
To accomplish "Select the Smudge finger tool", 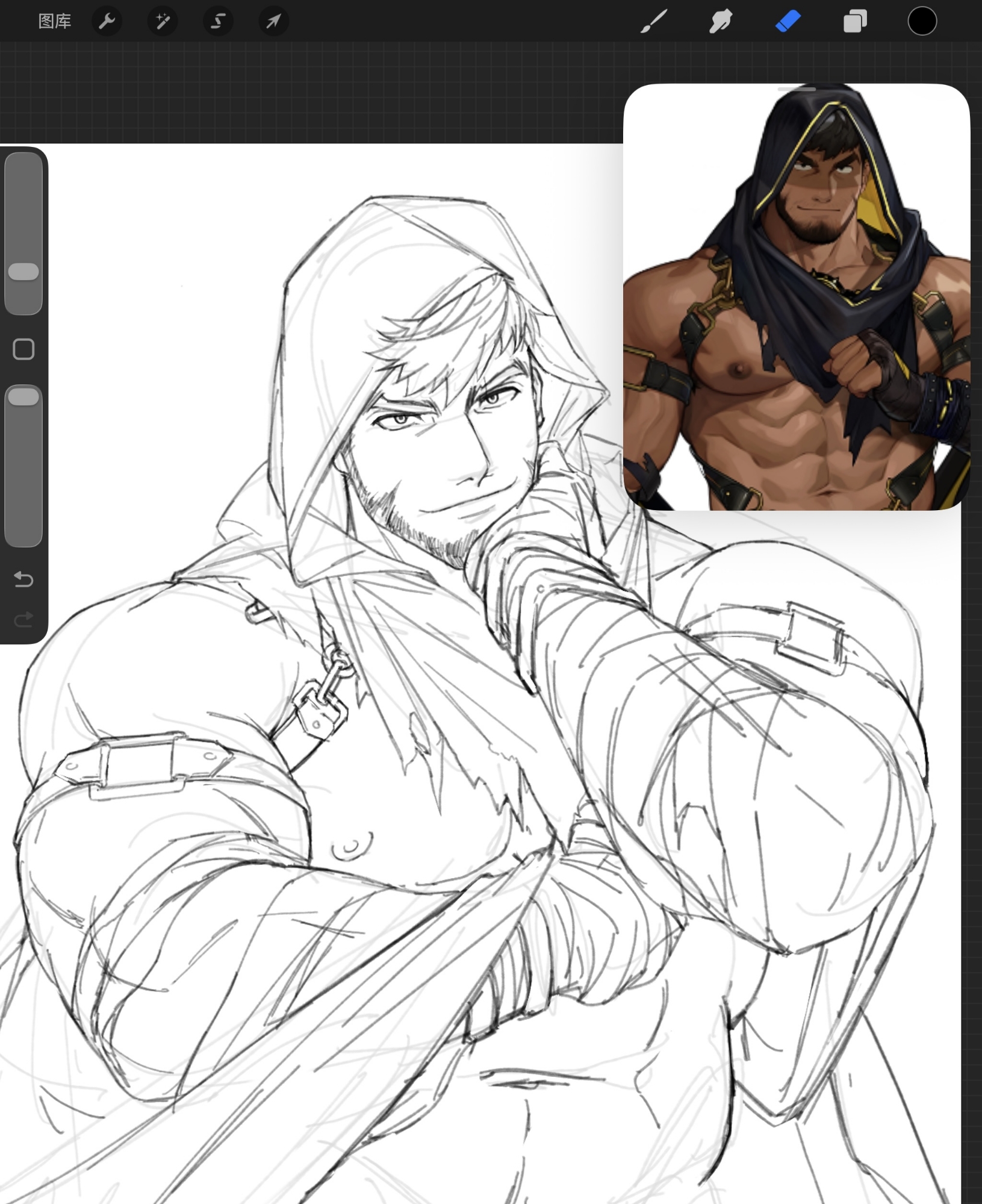I will tap(721, 22).
